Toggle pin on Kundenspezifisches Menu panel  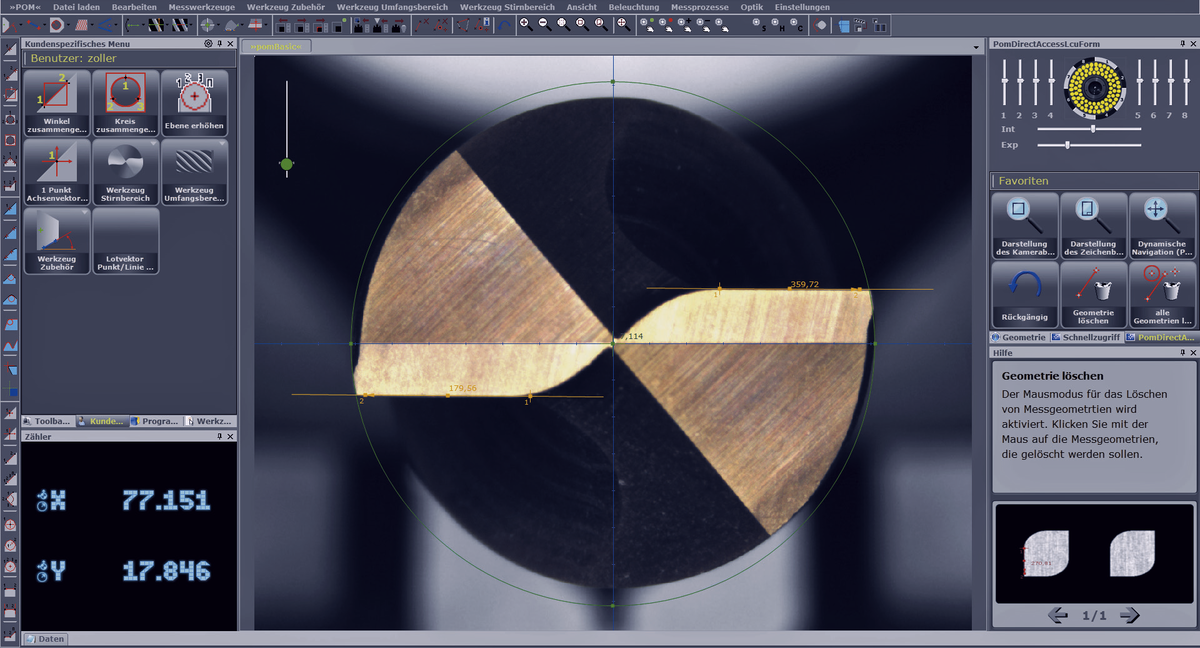pyautogui.click(x=219, y=44)
